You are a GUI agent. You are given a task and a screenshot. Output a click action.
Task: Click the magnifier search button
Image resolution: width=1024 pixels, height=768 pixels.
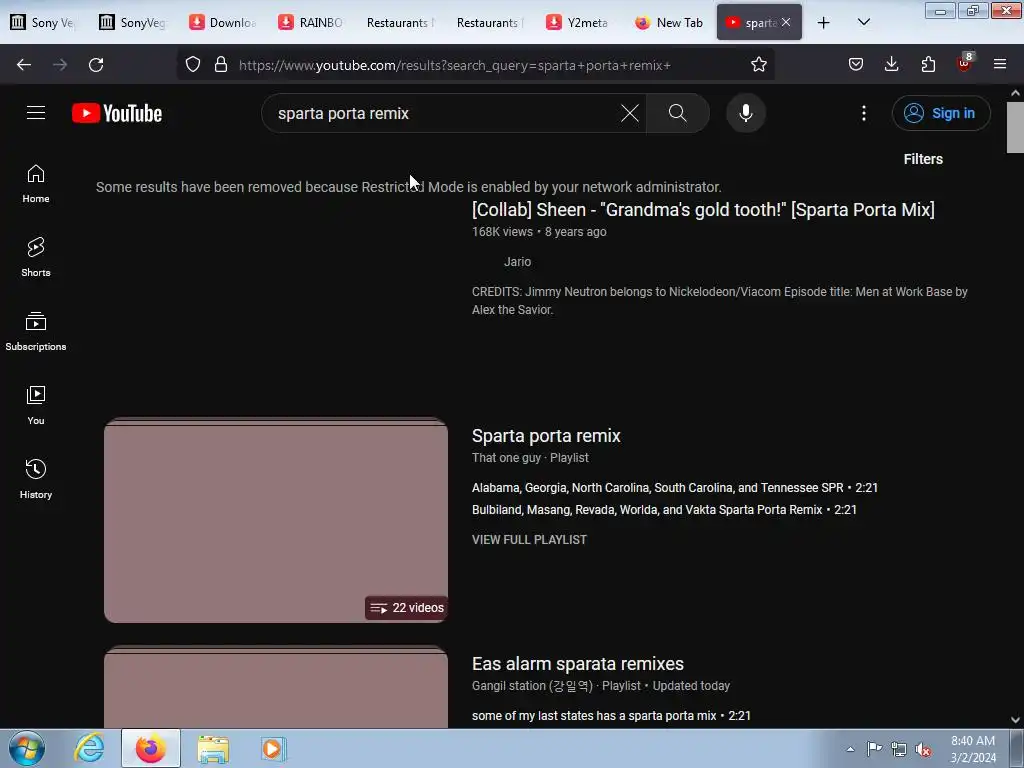(677, 113)
